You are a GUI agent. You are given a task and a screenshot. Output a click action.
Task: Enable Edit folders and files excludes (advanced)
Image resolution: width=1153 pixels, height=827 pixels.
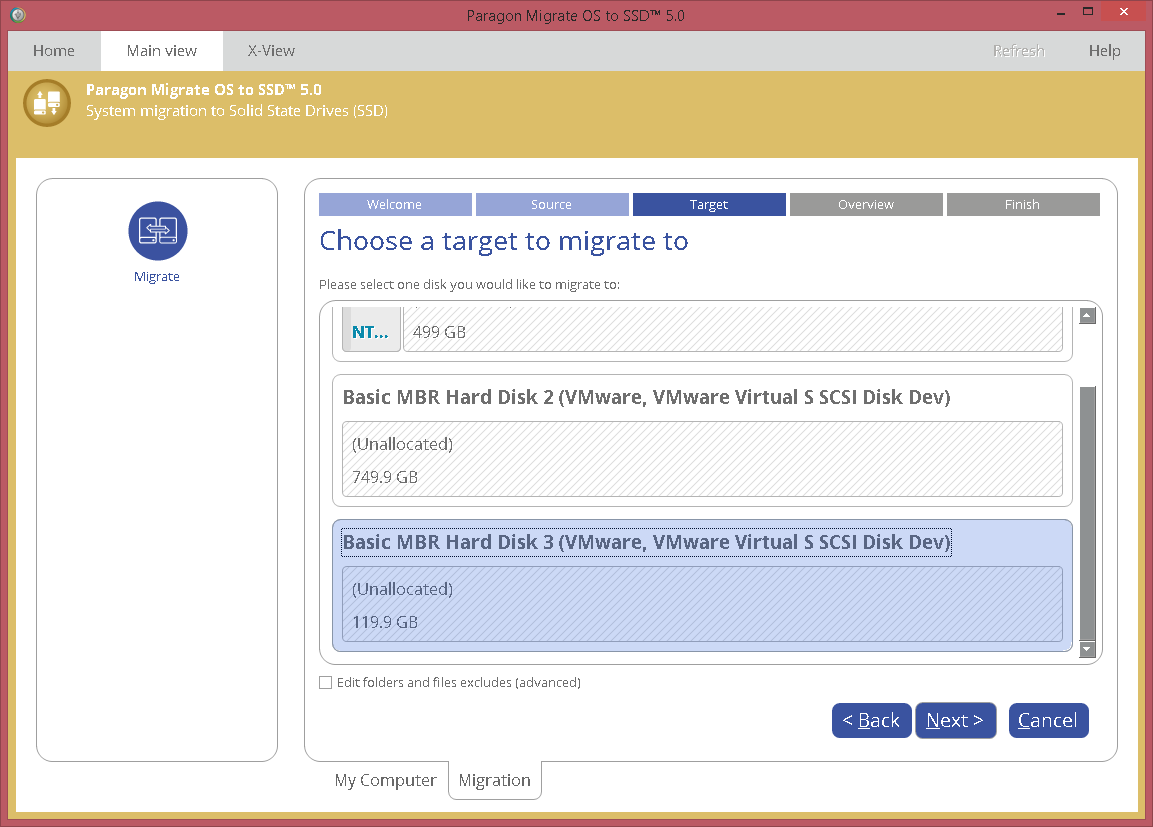point(325,682)
